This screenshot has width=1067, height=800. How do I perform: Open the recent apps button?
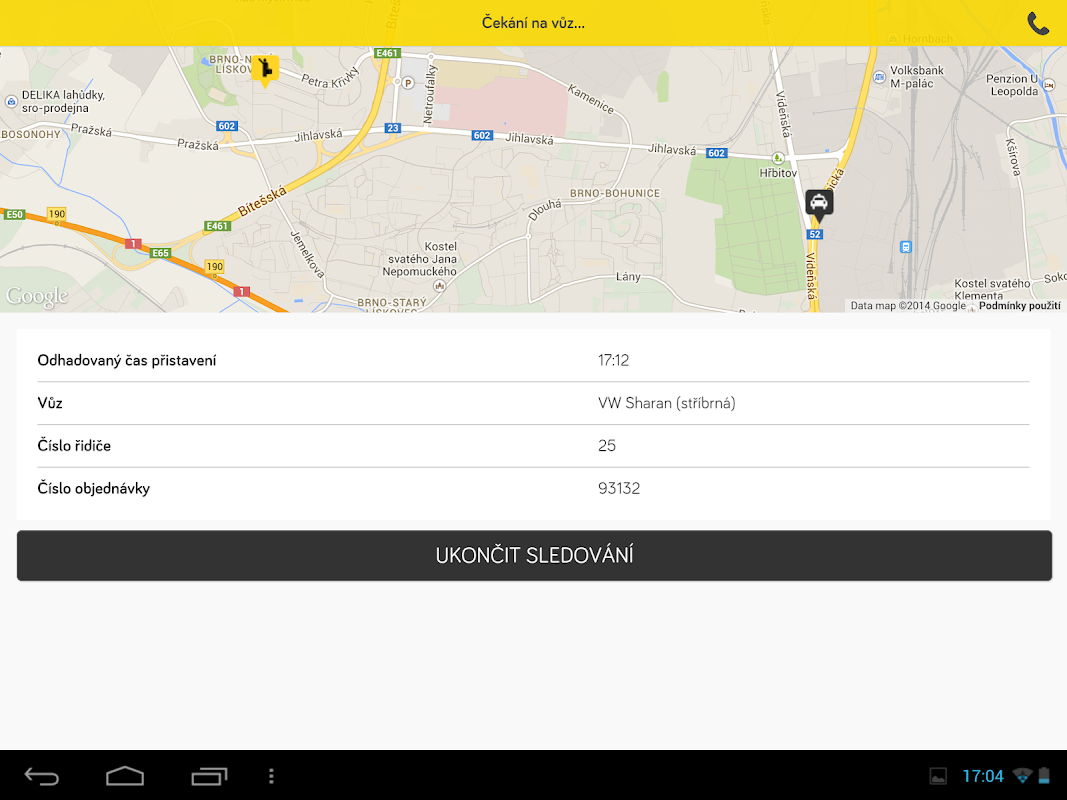(209, 776)
